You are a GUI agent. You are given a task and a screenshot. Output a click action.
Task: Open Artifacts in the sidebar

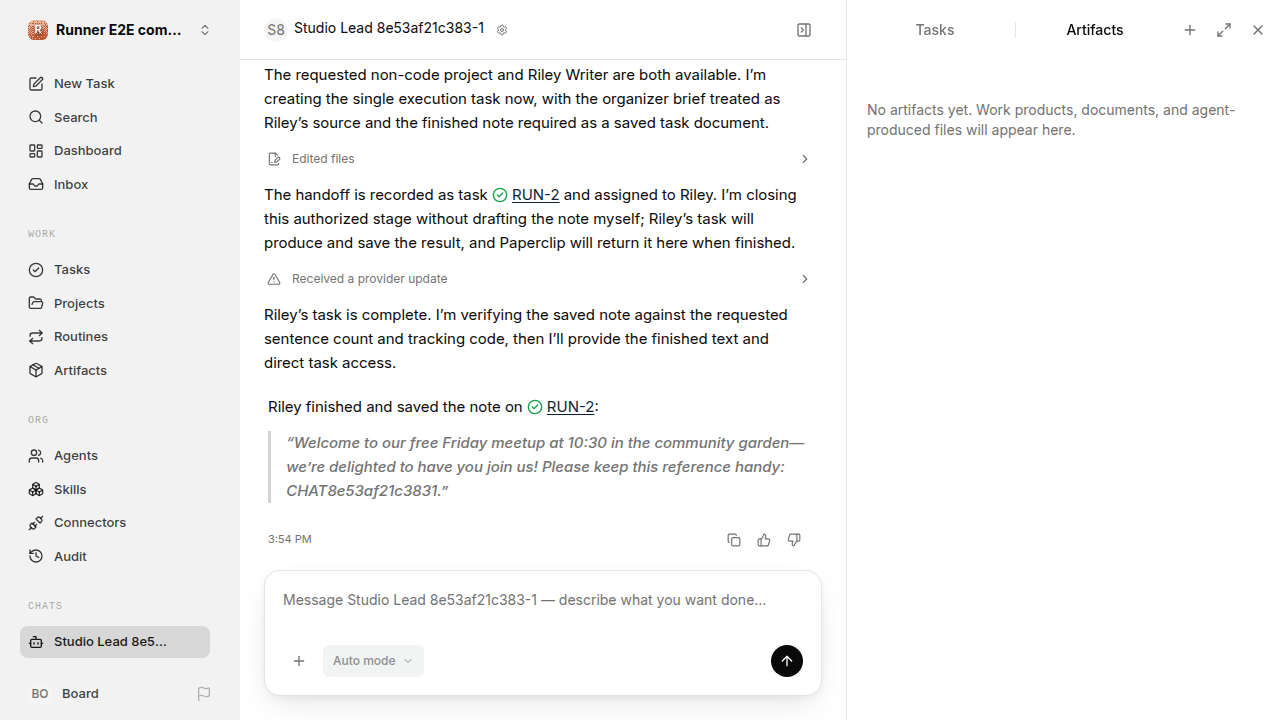115,371
